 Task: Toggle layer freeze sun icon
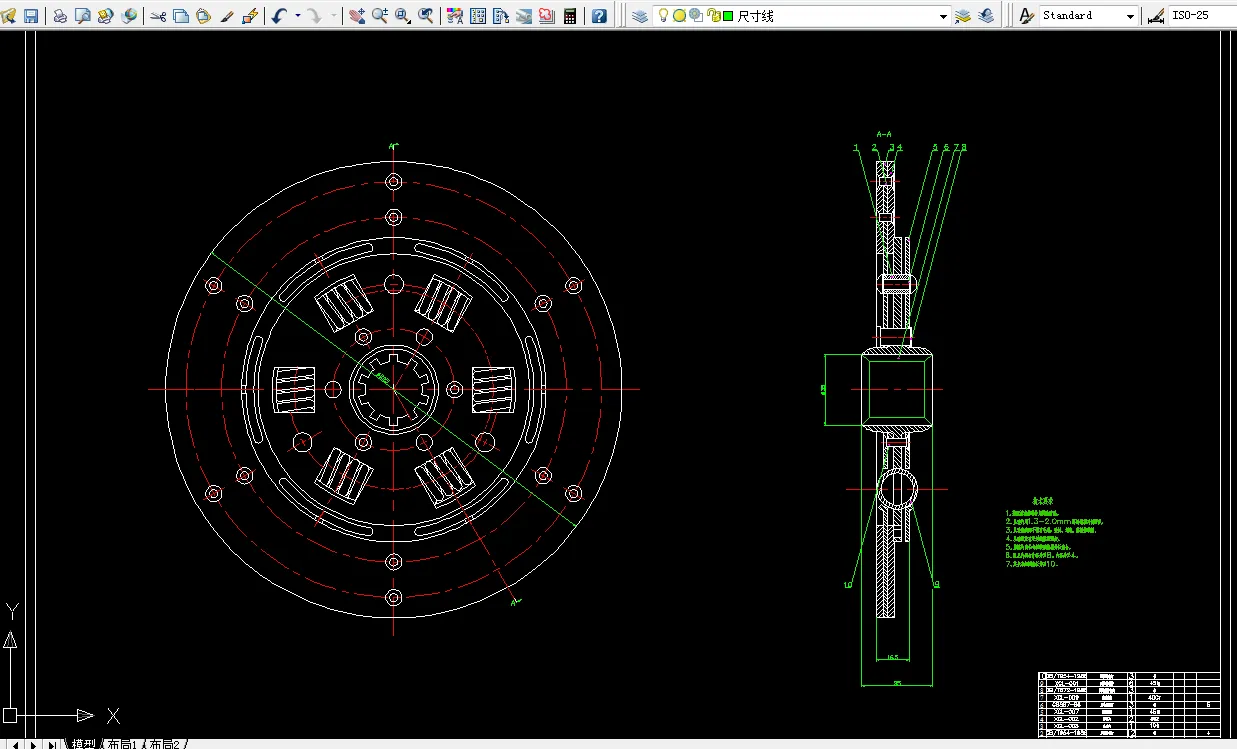[x=680, y=16]
